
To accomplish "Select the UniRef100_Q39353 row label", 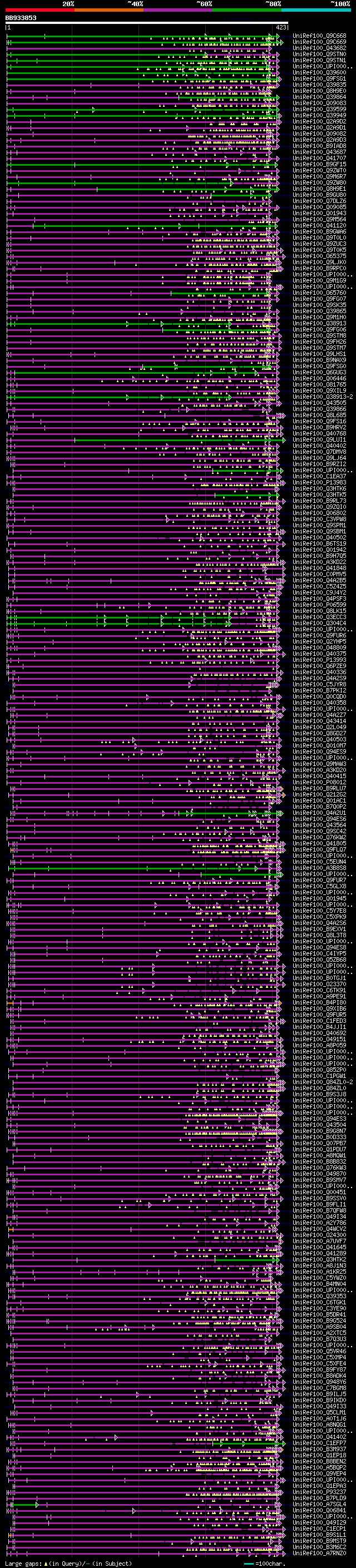I will coord(319,1296).
